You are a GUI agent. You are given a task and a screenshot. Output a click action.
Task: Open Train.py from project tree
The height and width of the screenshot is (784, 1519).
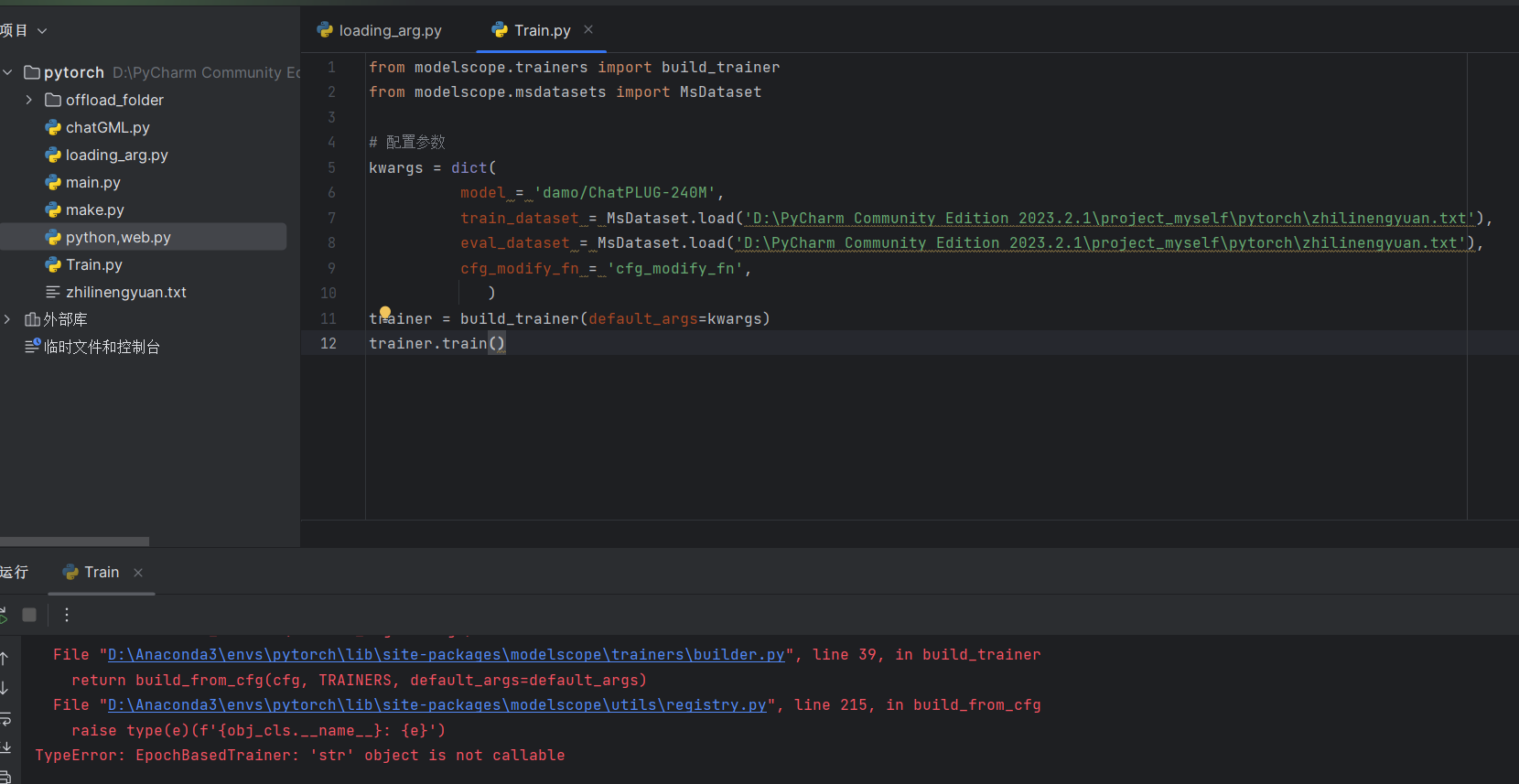[x=94, y=264]
